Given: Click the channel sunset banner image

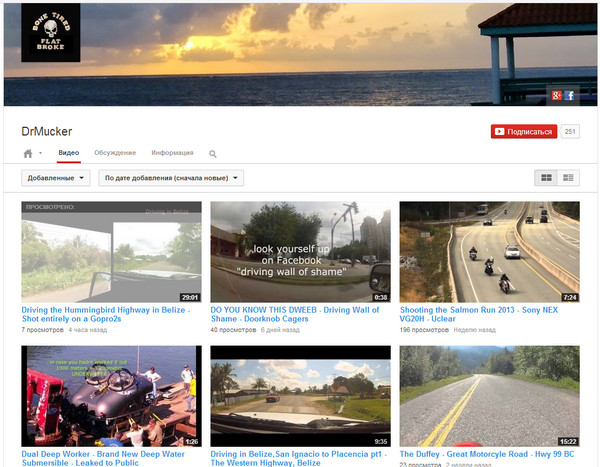Looking at the screenshot, I should 300,54.
